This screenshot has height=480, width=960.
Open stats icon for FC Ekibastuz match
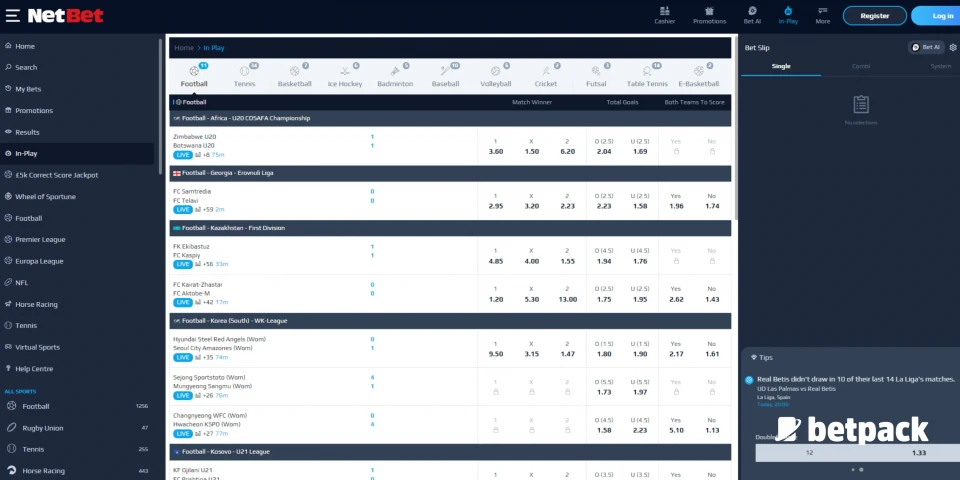198,264
